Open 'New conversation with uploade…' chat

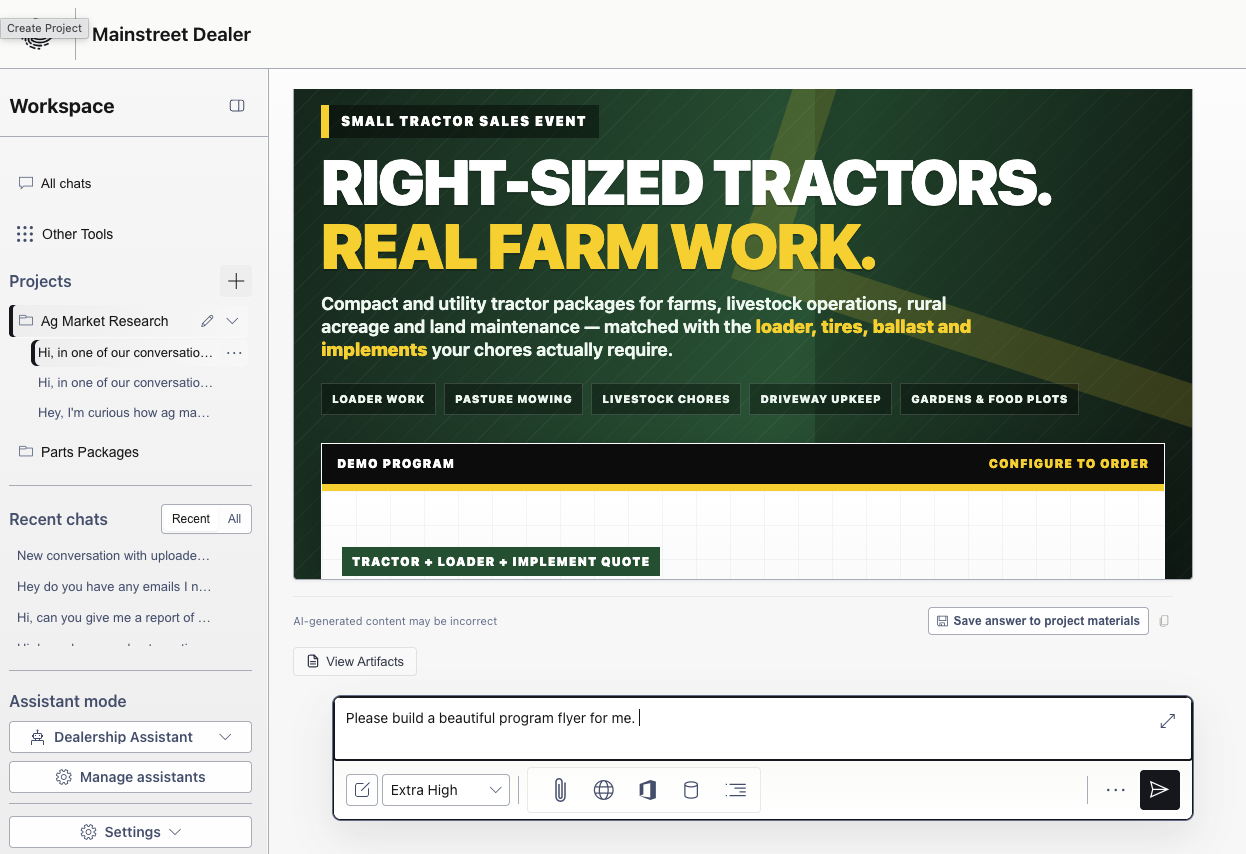click(114, 556)
